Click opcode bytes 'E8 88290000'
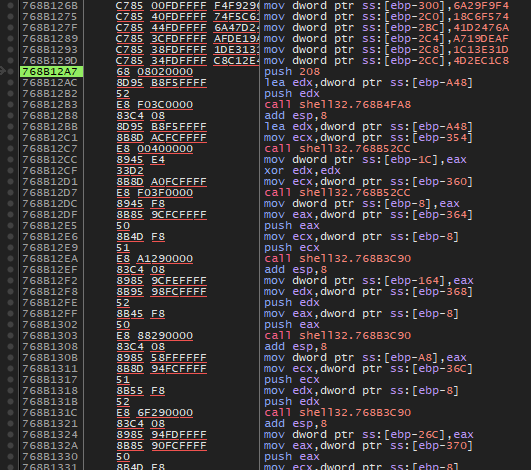The height and width of the screenshot is (470, 531). 155,336
